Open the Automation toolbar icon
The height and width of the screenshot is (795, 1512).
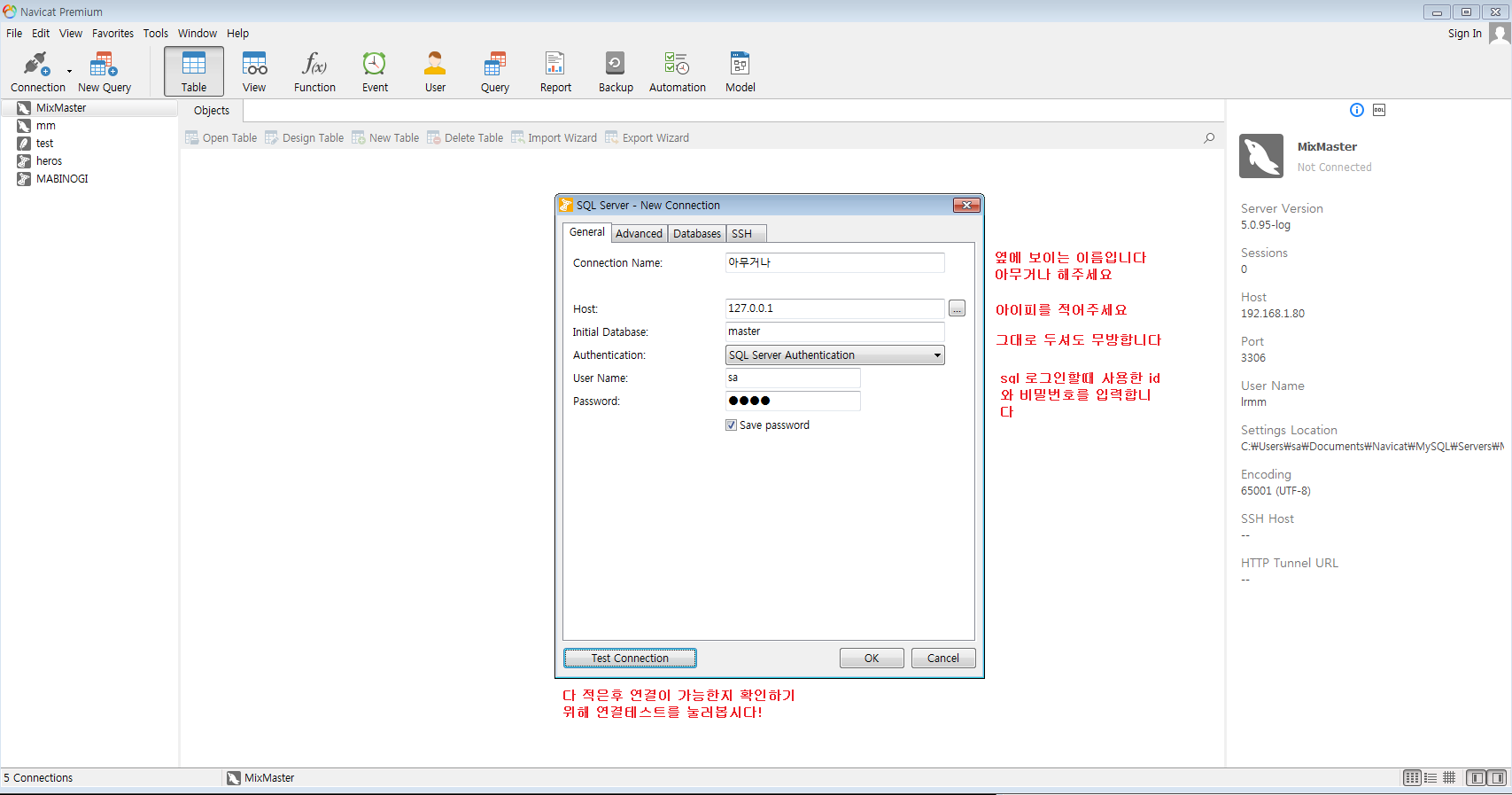click(678, 72)
